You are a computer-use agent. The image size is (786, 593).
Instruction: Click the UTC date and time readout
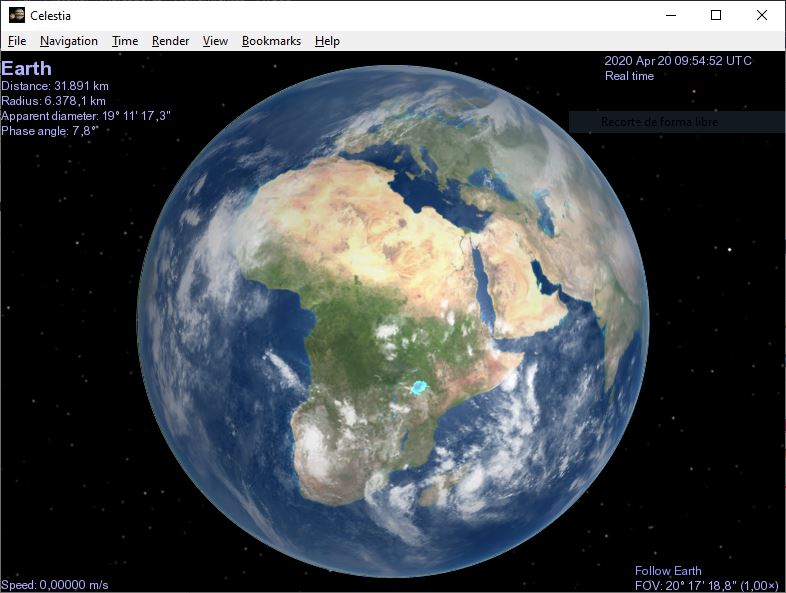(x=677, y=61)
